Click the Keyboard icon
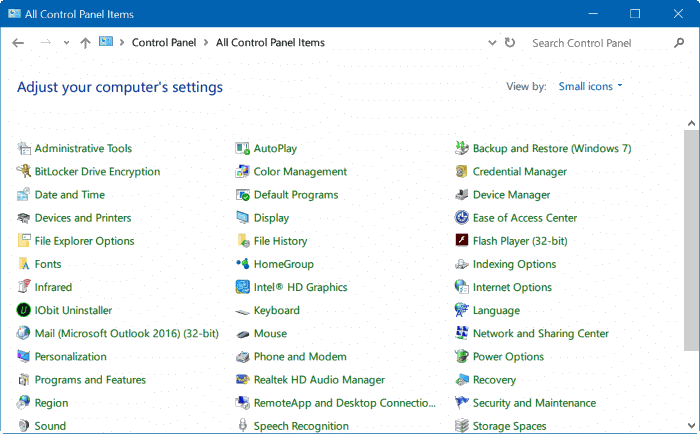 [x=242, y=311]
